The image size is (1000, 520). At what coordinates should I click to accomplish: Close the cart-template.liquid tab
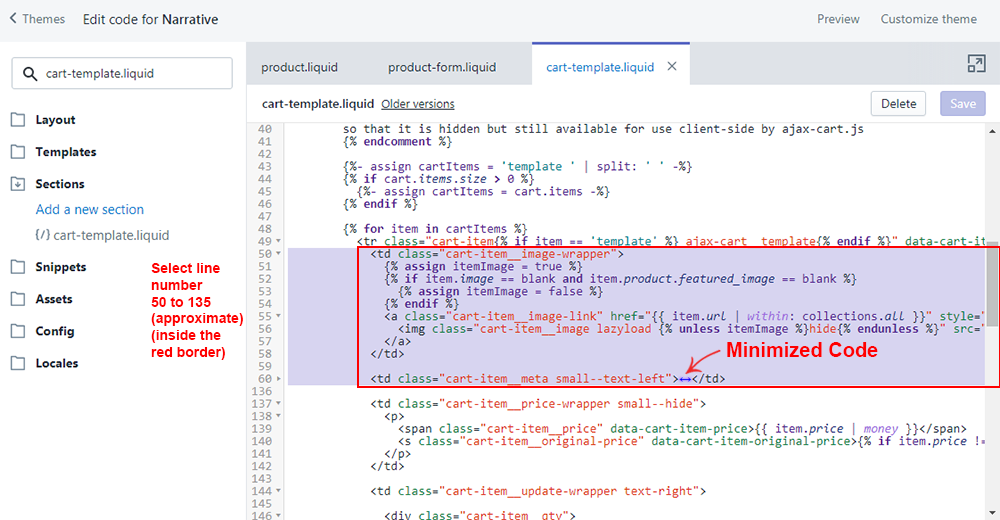672,67
